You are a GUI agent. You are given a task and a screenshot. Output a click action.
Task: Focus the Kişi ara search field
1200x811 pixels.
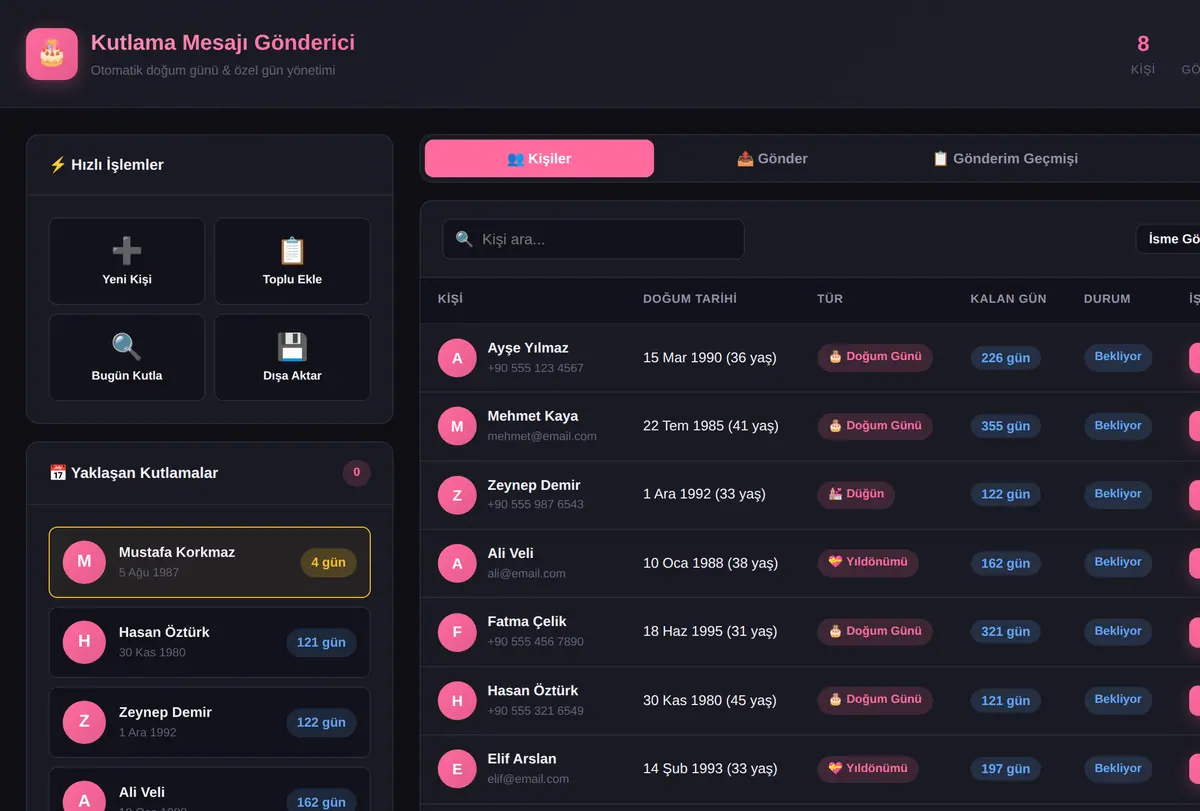[593, 239]
